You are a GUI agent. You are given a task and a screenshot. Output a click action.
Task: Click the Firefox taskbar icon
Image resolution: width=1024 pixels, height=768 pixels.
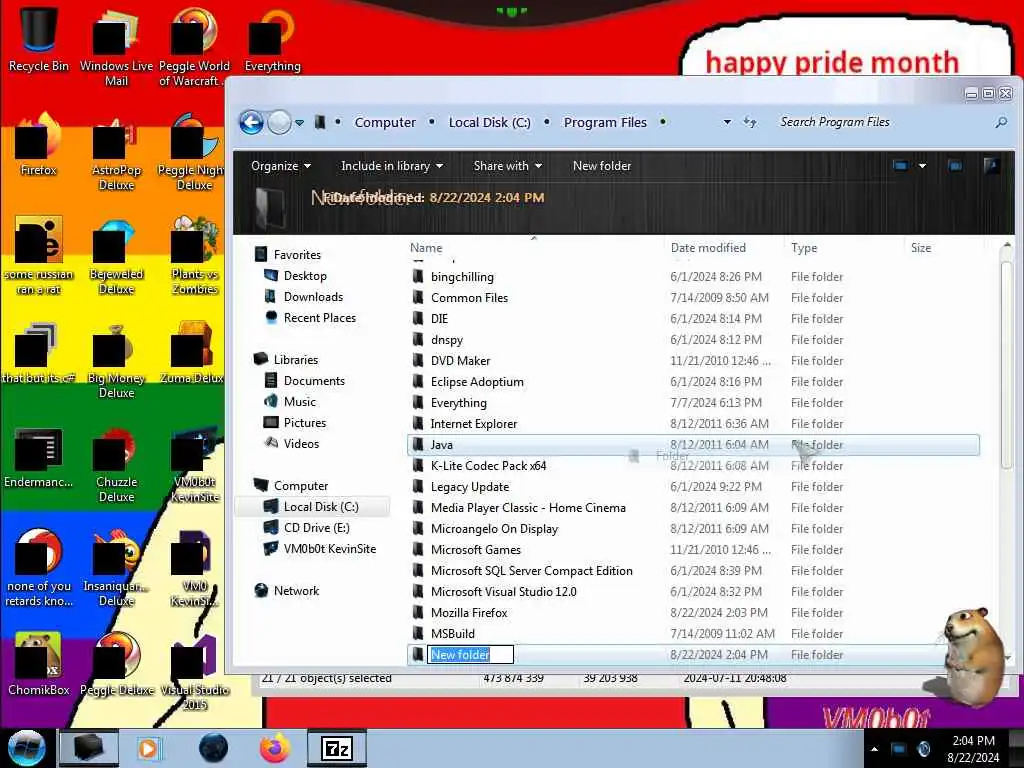[275, 748]
